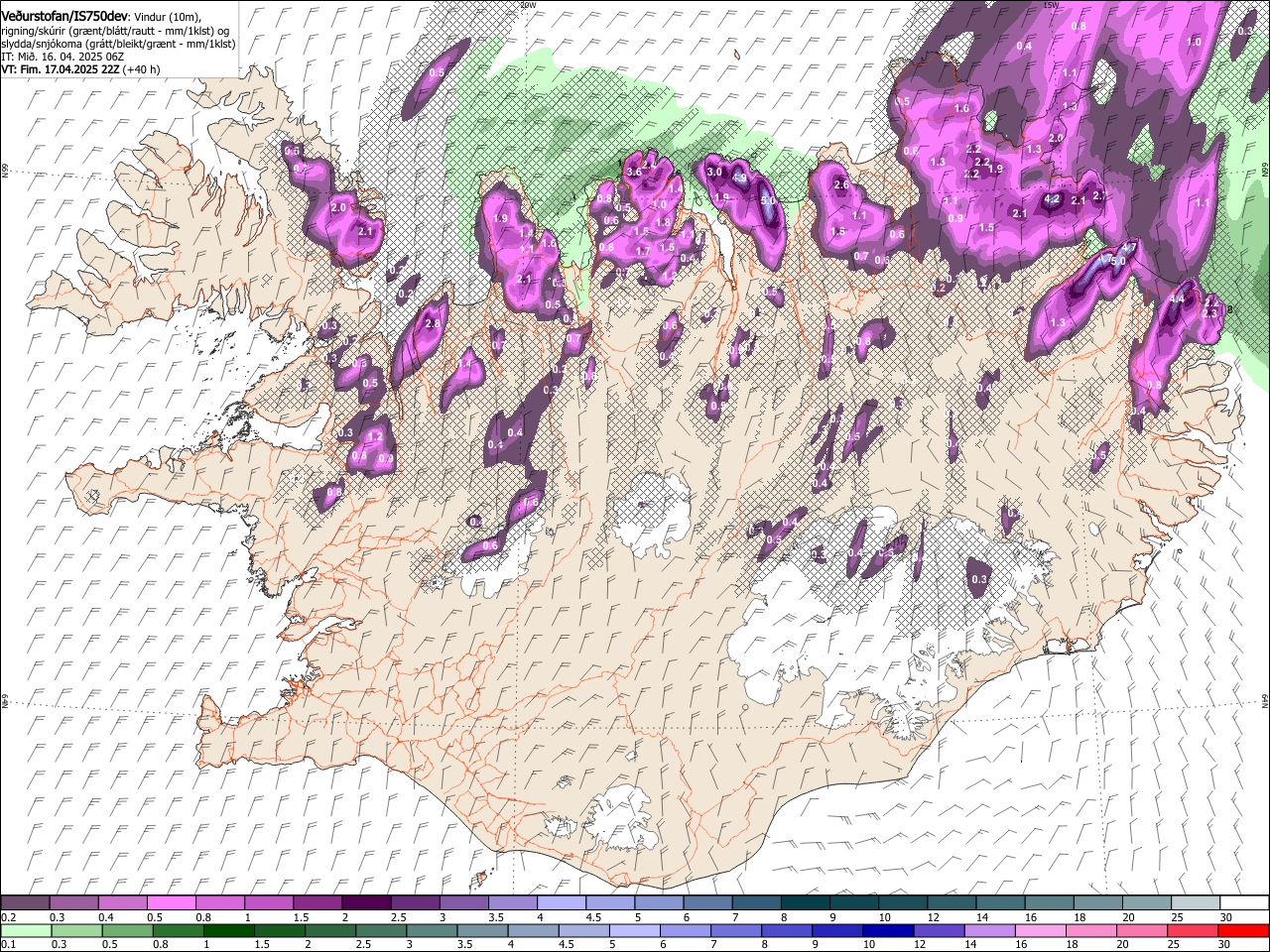
Task: Click the 4.2 precipitation value on map
Action: 1053,198
